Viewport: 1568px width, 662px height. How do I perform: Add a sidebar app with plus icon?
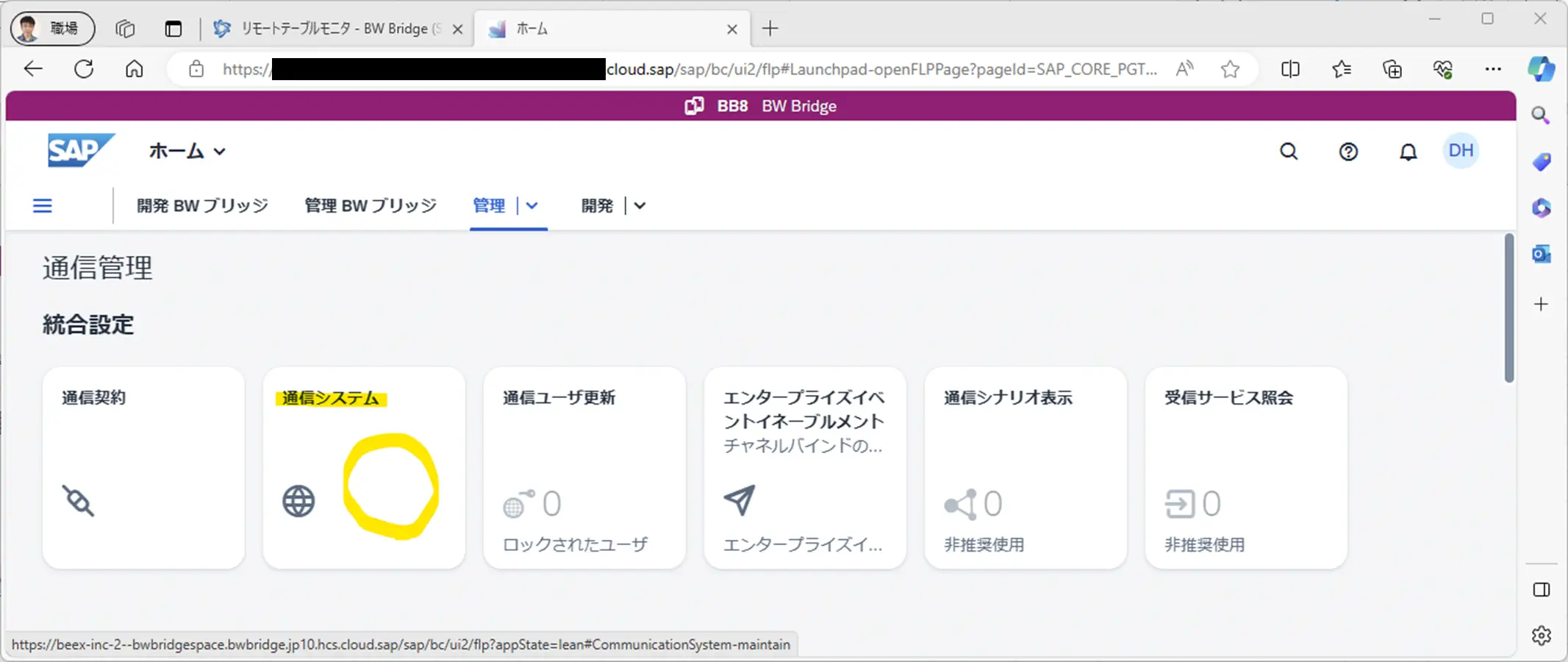point(1542,304)
